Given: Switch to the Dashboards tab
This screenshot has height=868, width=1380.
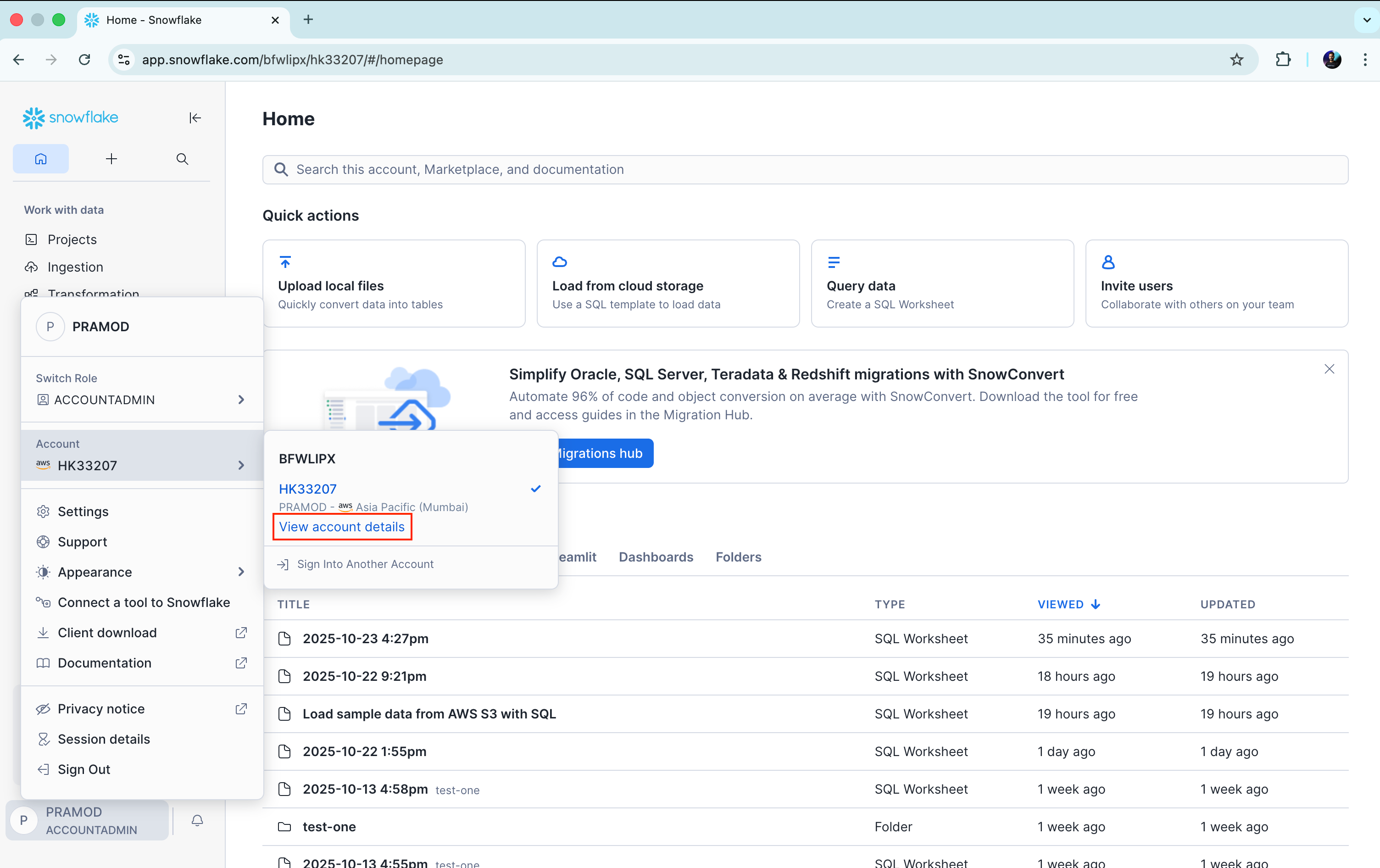Looking at the screenshot, I should coord(656,557).
